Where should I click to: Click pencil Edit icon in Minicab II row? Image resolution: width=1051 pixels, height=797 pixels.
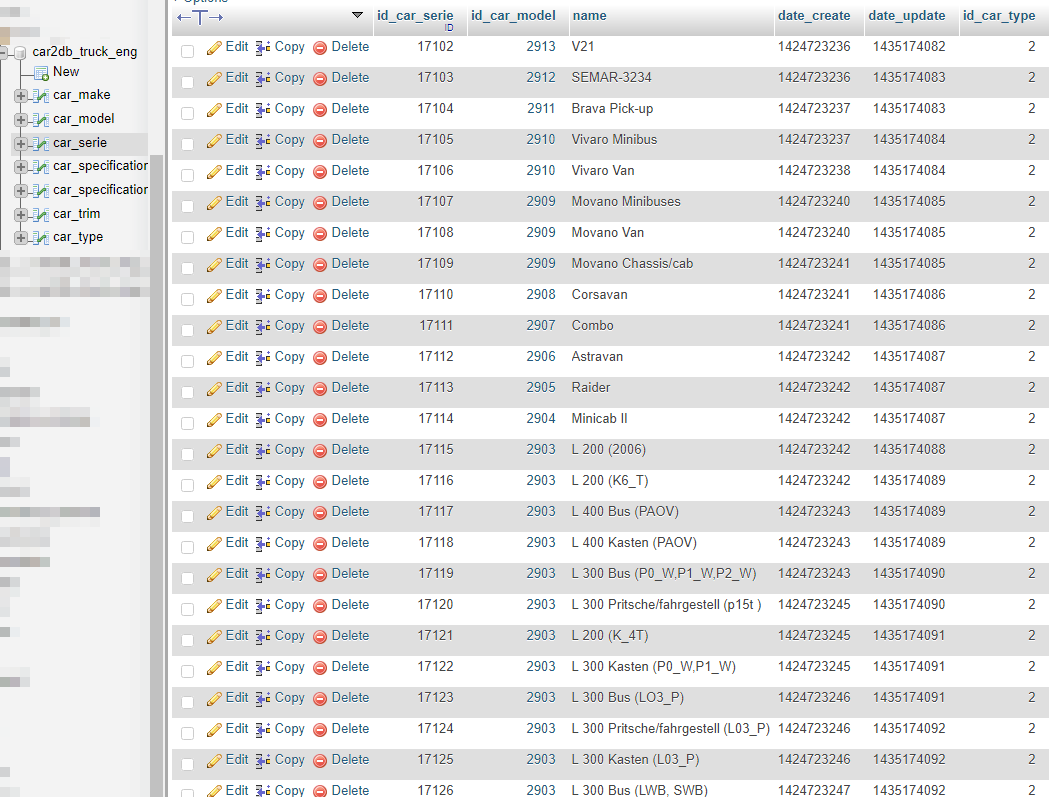point(214,420)
